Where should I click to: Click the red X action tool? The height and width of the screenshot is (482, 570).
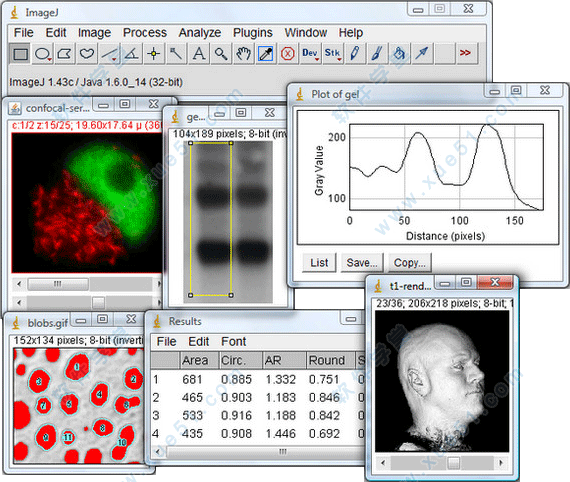pos(288,54)
